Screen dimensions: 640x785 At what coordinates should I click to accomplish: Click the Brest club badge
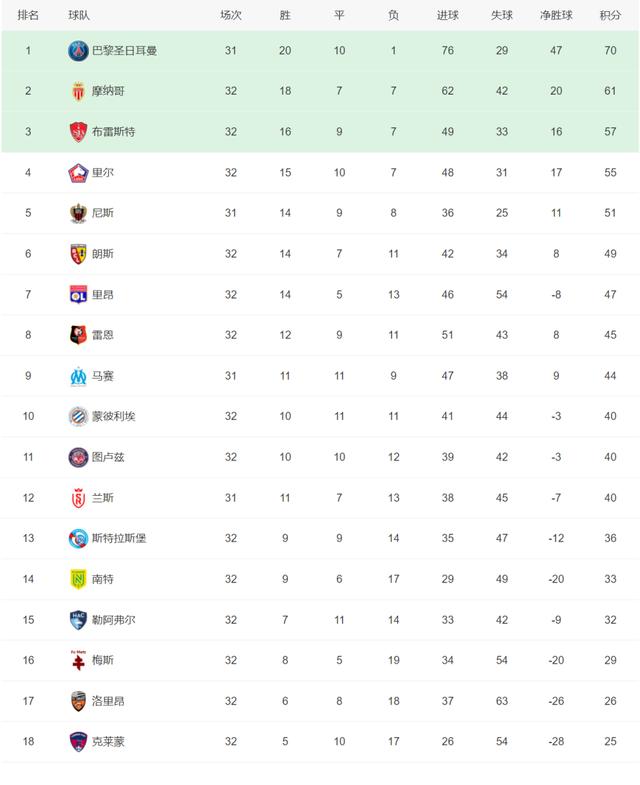point(78,132)
